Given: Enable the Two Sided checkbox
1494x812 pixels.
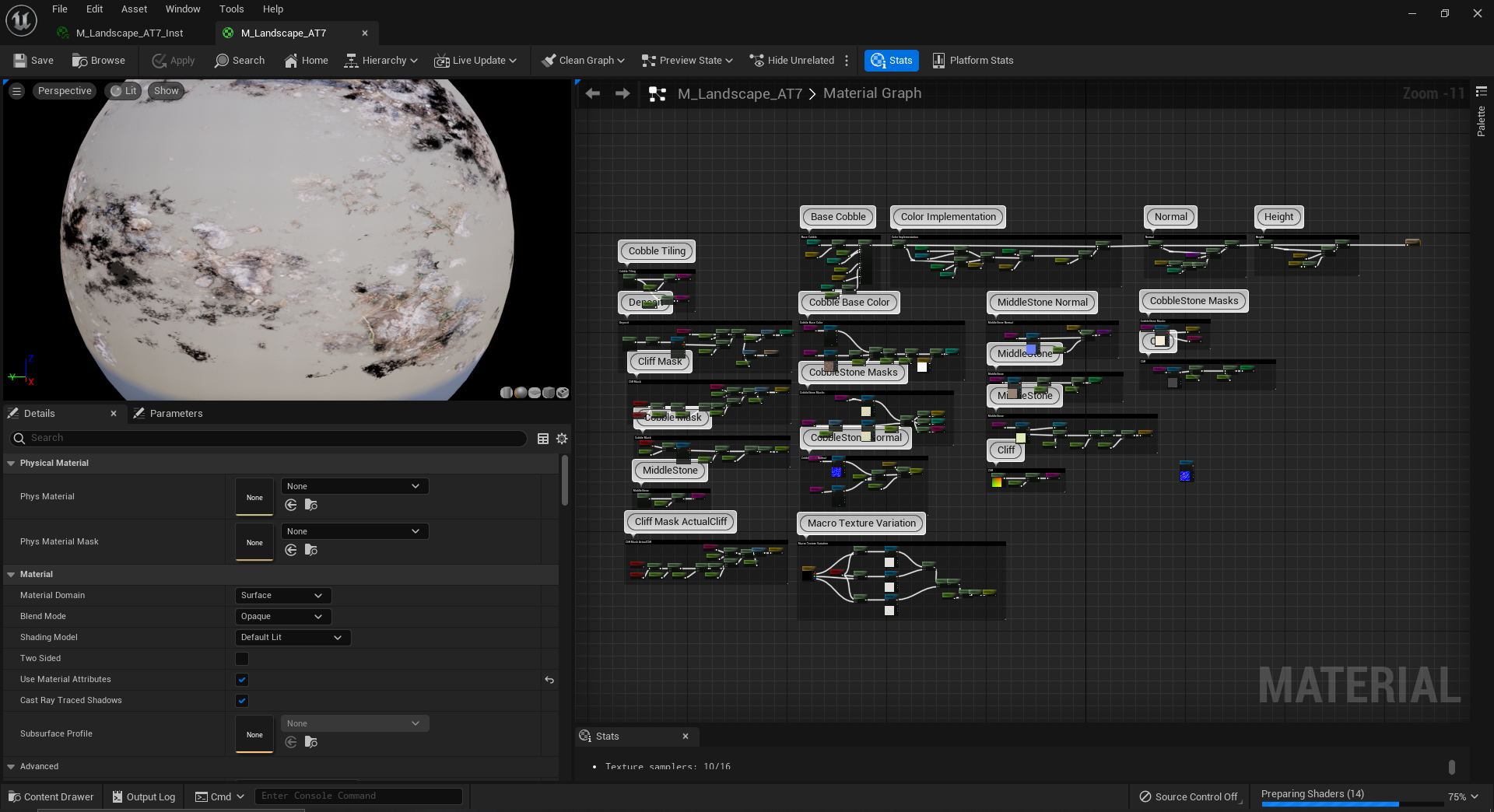Looking at the screenshot, I should (x=242, y=659).
